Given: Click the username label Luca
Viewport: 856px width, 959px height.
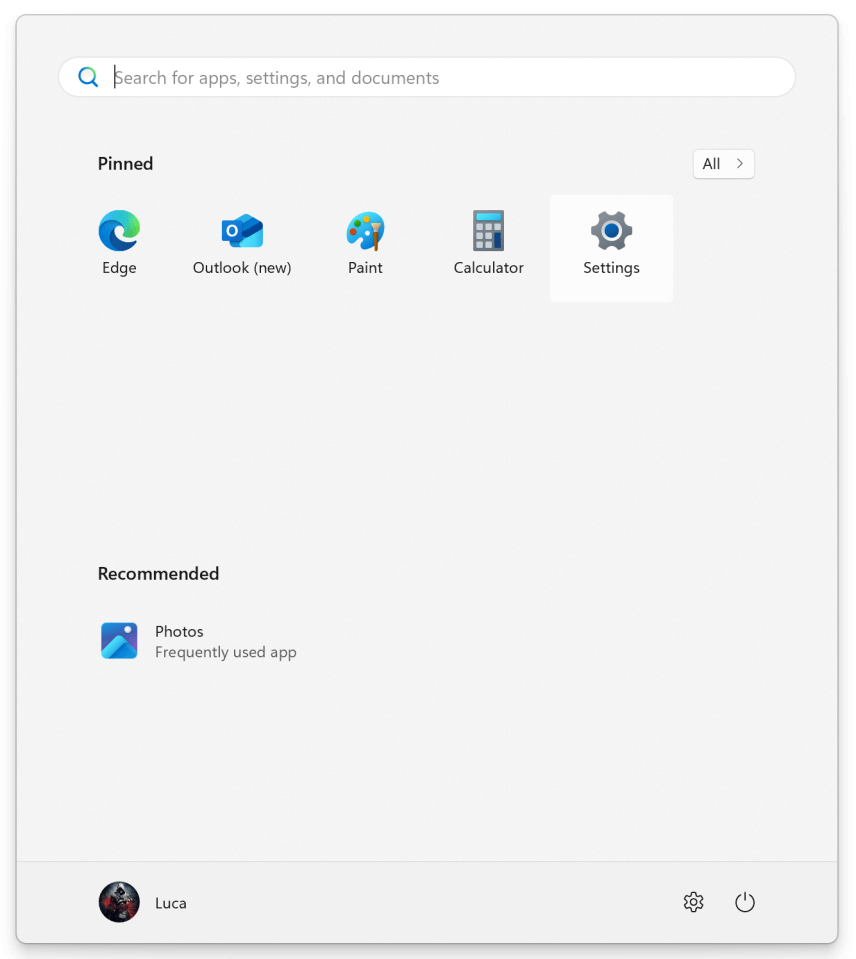Looking at the screenshot, I should tap(170, 902).
